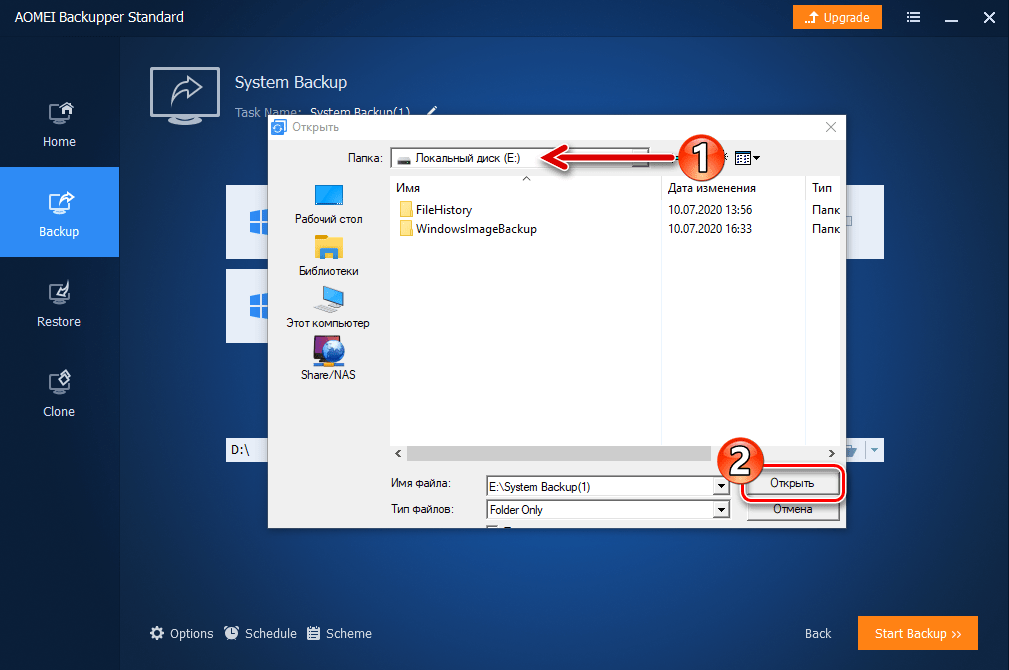
Task: Go Back to previous step
Action: click(818, 633)
